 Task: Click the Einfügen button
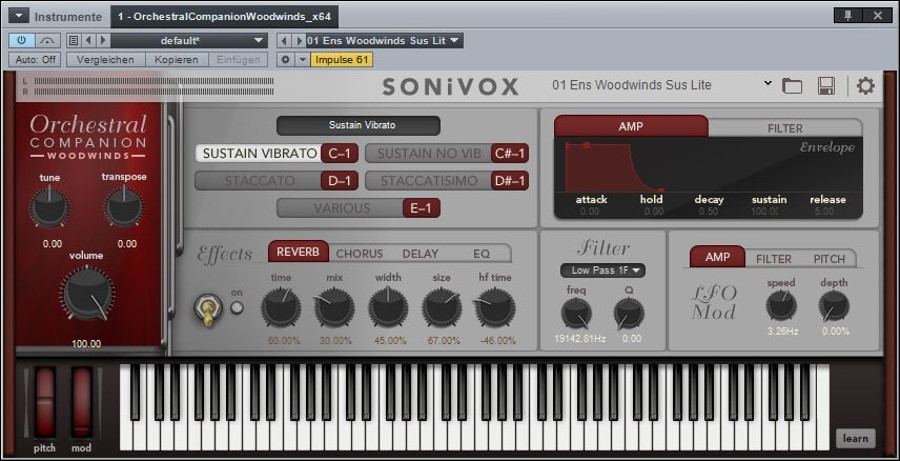pos(238,60)
